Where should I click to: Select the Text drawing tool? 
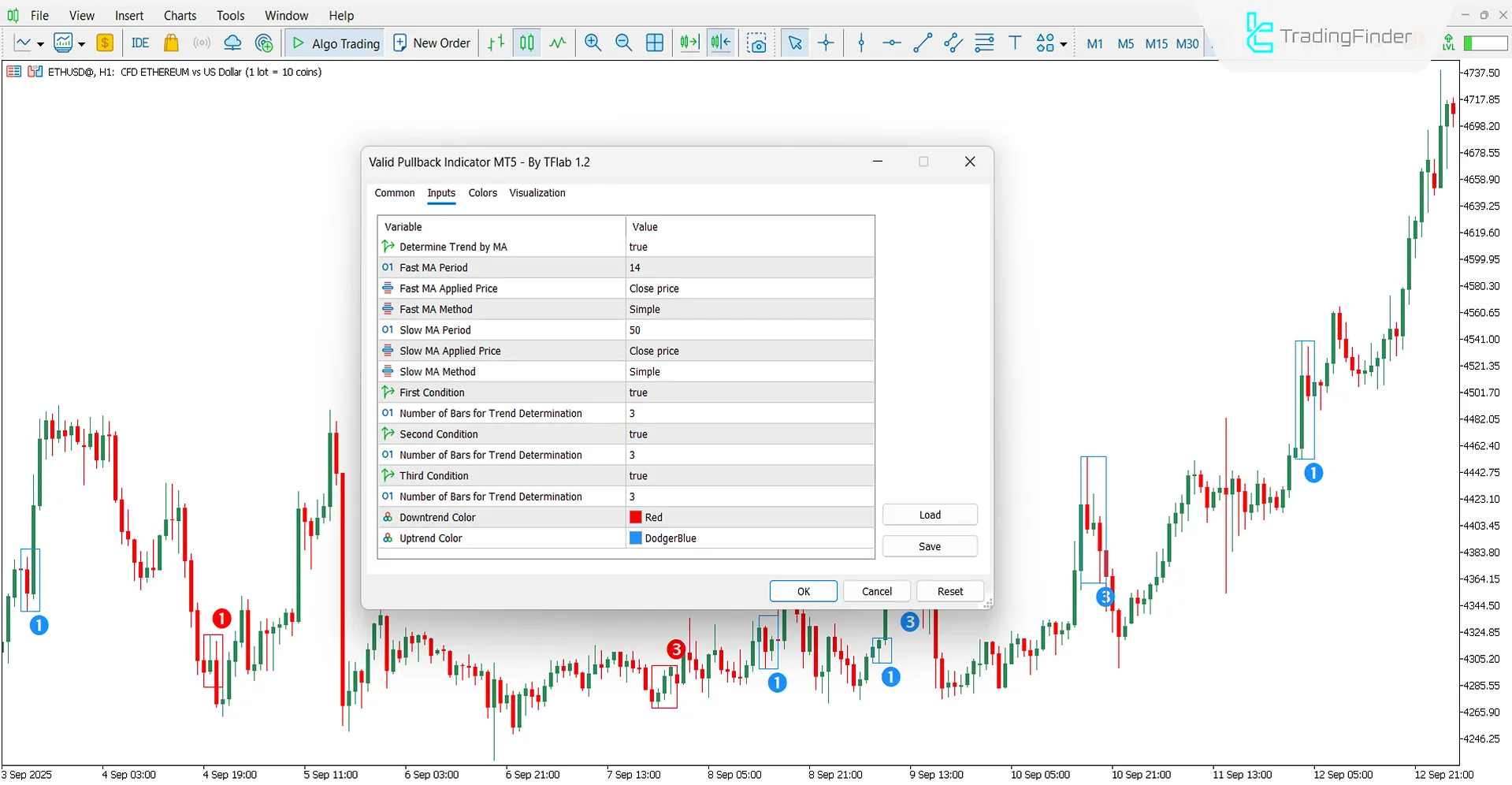(x=1015, y=43)
